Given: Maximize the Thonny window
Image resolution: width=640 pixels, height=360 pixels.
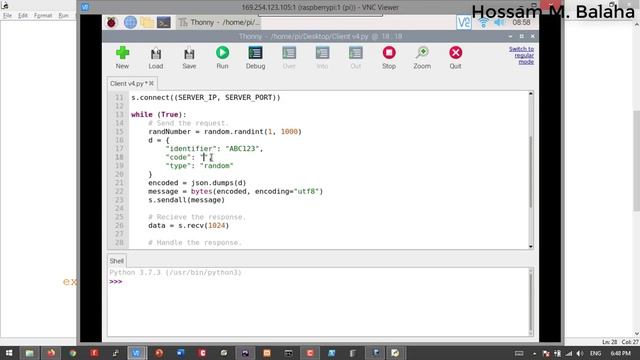Looking at the screenshot, I should click(522, 36).
